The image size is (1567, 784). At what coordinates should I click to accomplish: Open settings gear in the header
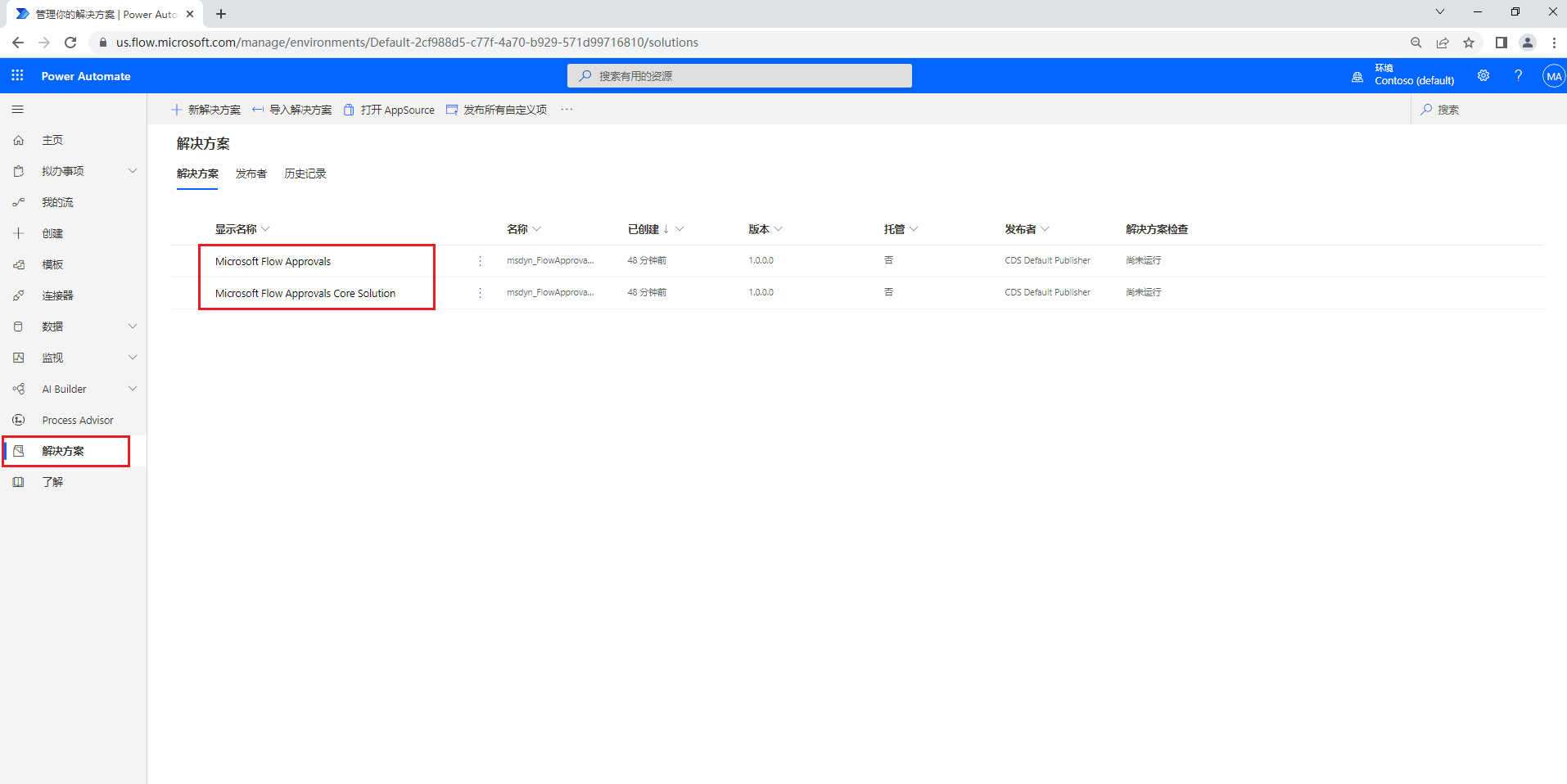pos(1483,75)
